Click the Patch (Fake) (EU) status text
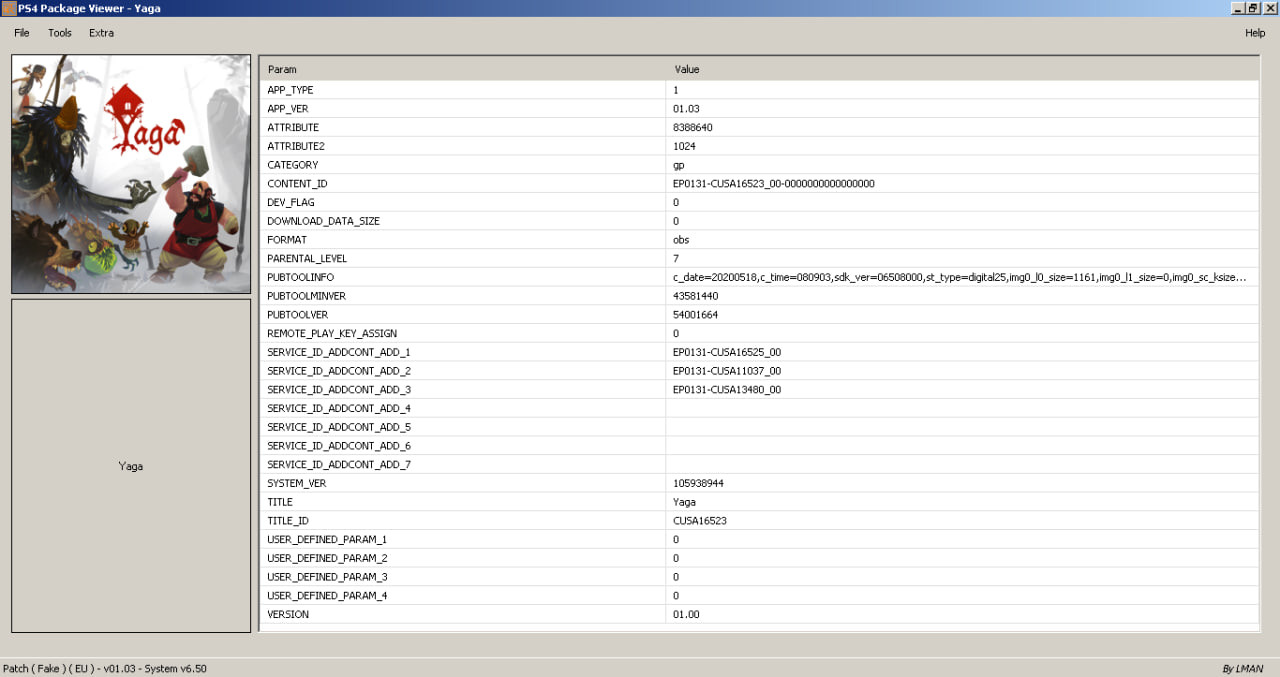 (x=105, y=668)
